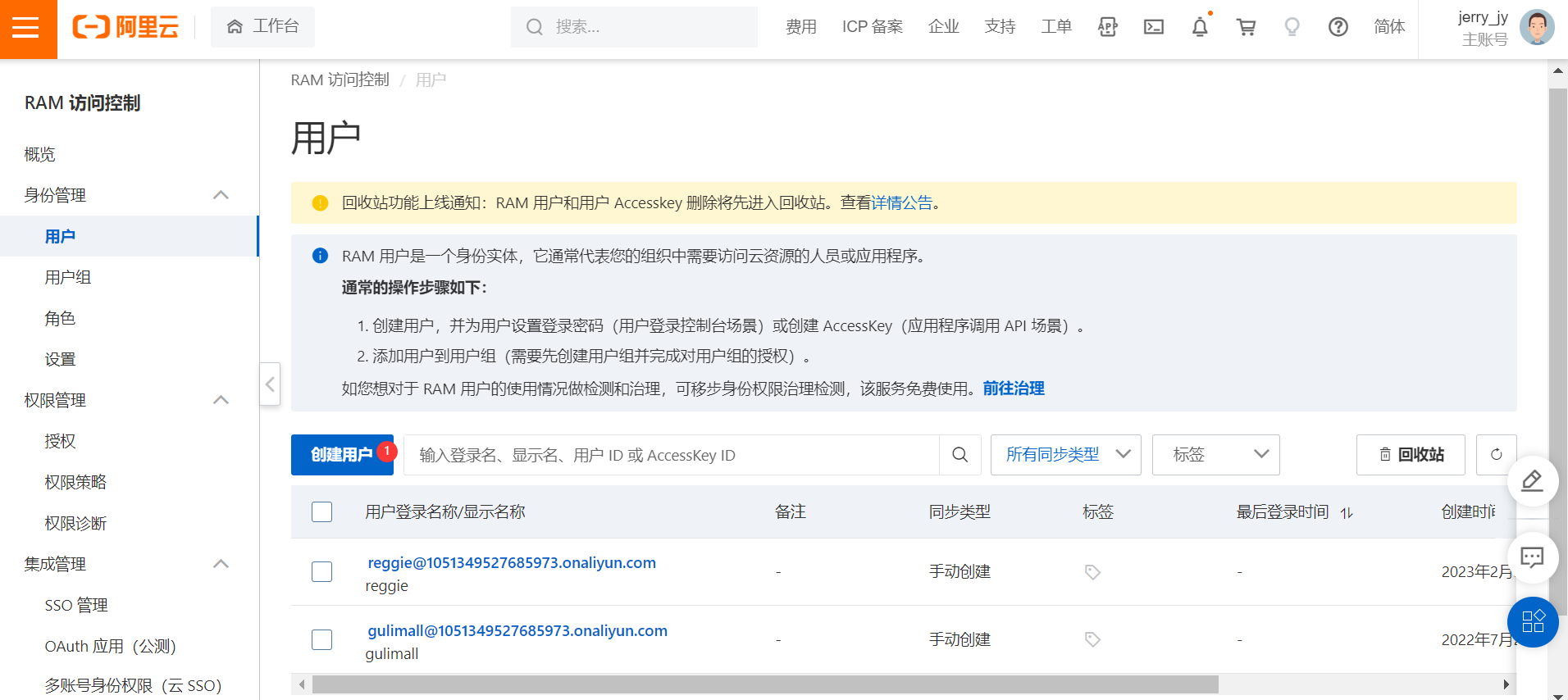Click the tag icon in reggie row
Image resolution: width=1568 pixels, height=700 pixels.
point(1092,572)
